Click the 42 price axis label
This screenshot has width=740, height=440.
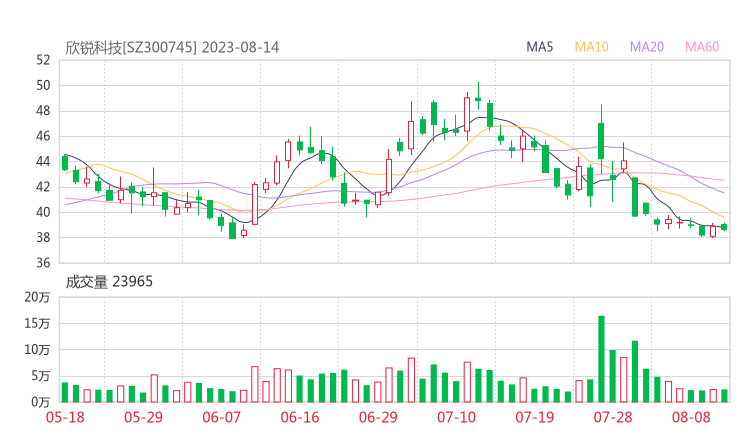pos(43,187)
